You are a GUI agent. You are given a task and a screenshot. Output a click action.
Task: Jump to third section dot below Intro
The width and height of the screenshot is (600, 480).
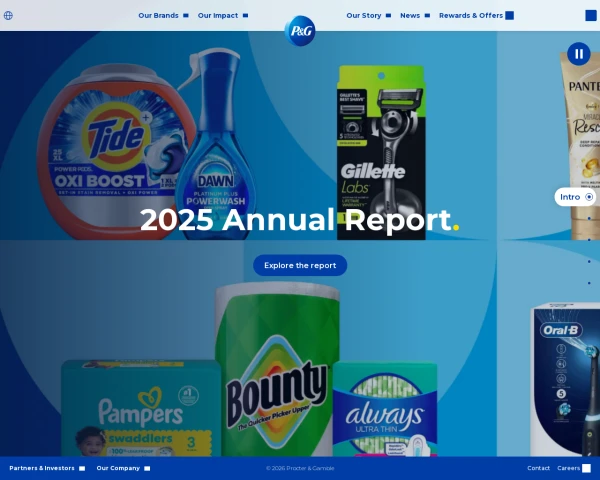[x=589, y=240]
